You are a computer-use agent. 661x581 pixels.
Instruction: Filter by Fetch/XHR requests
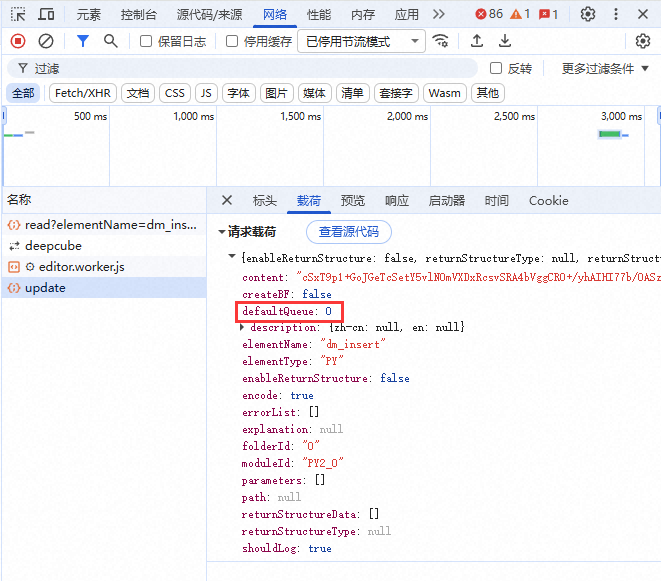point(83,93)
